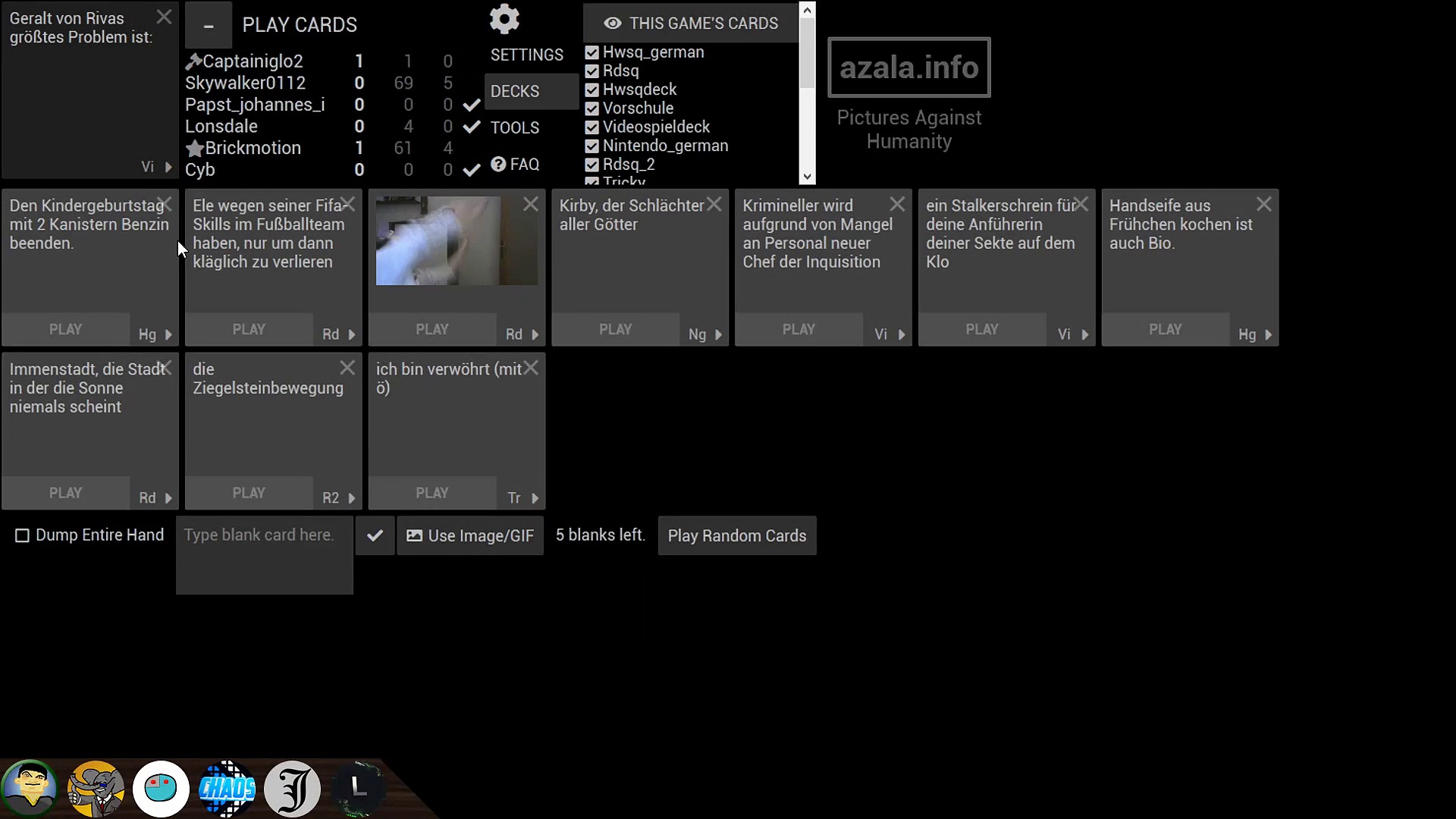
Task: Click the J letter avatar icon
Action: 293,789
